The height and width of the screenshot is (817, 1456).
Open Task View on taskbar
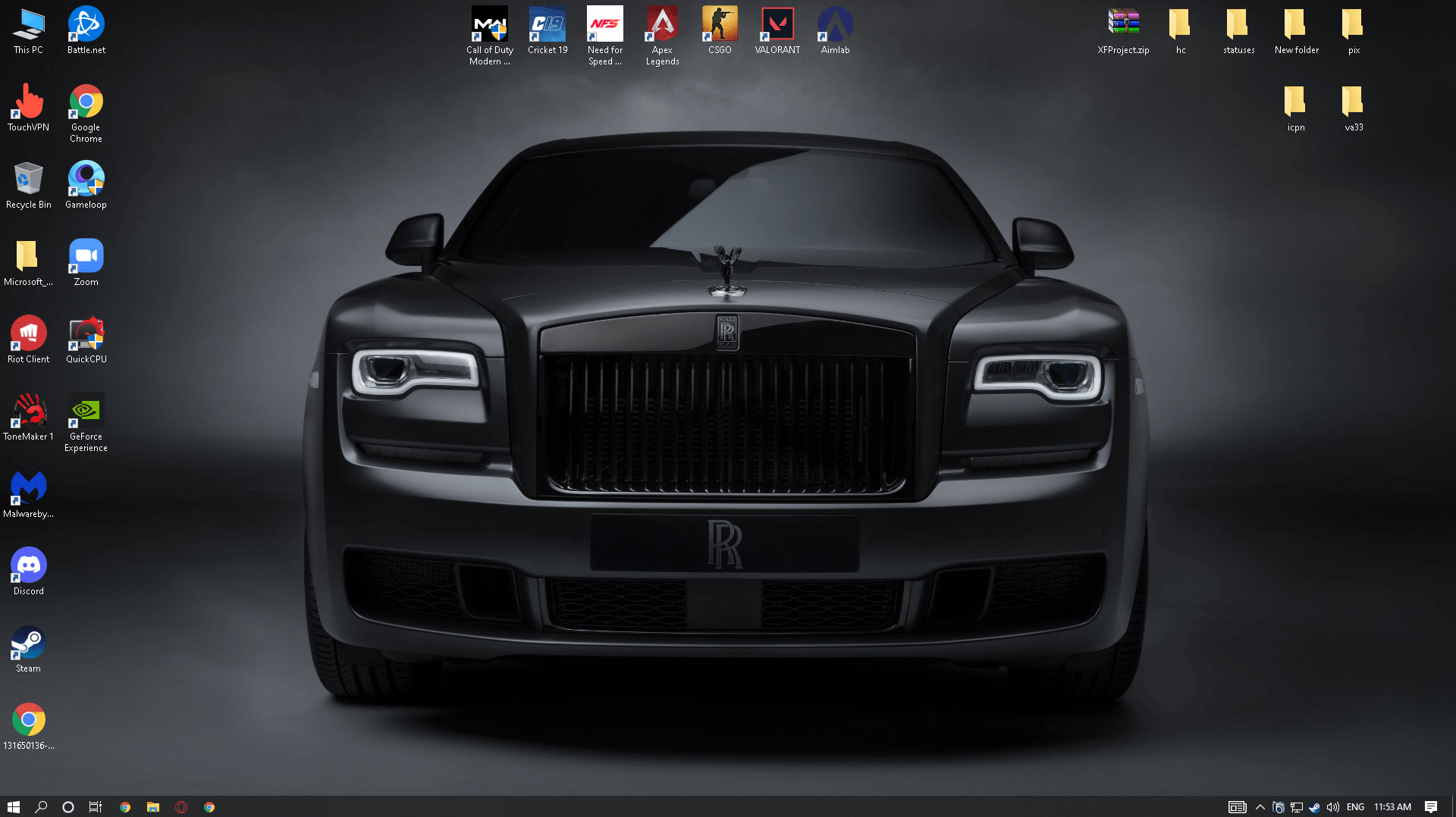coord(96,806)
